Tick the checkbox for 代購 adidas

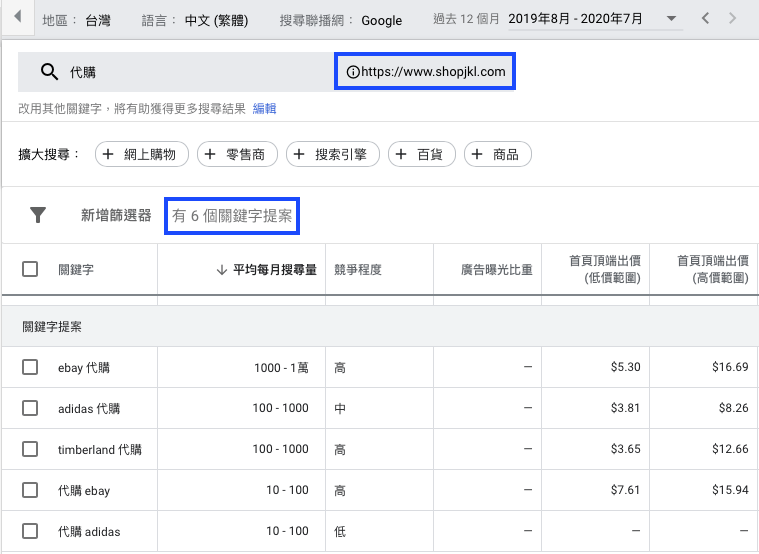click(30, 531)
